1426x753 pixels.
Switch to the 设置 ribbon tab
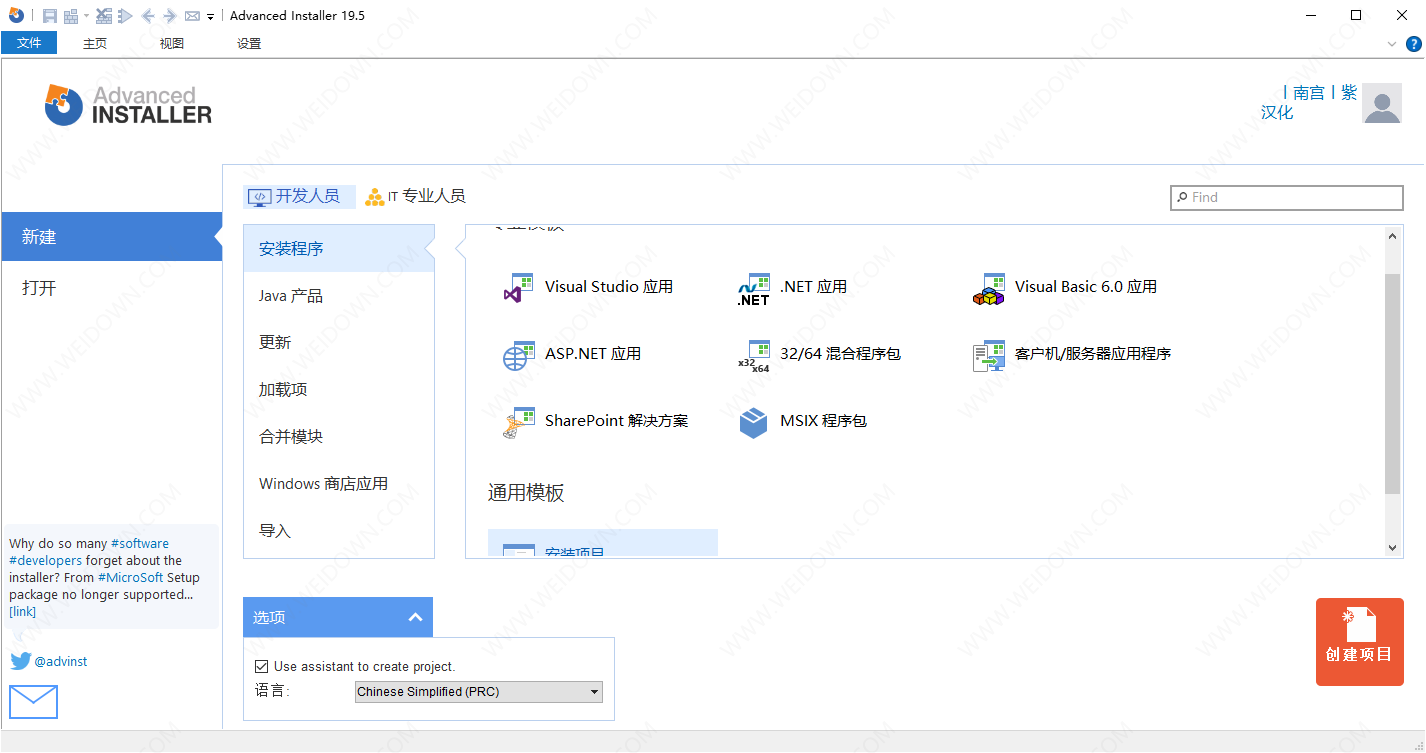[249, 43]
